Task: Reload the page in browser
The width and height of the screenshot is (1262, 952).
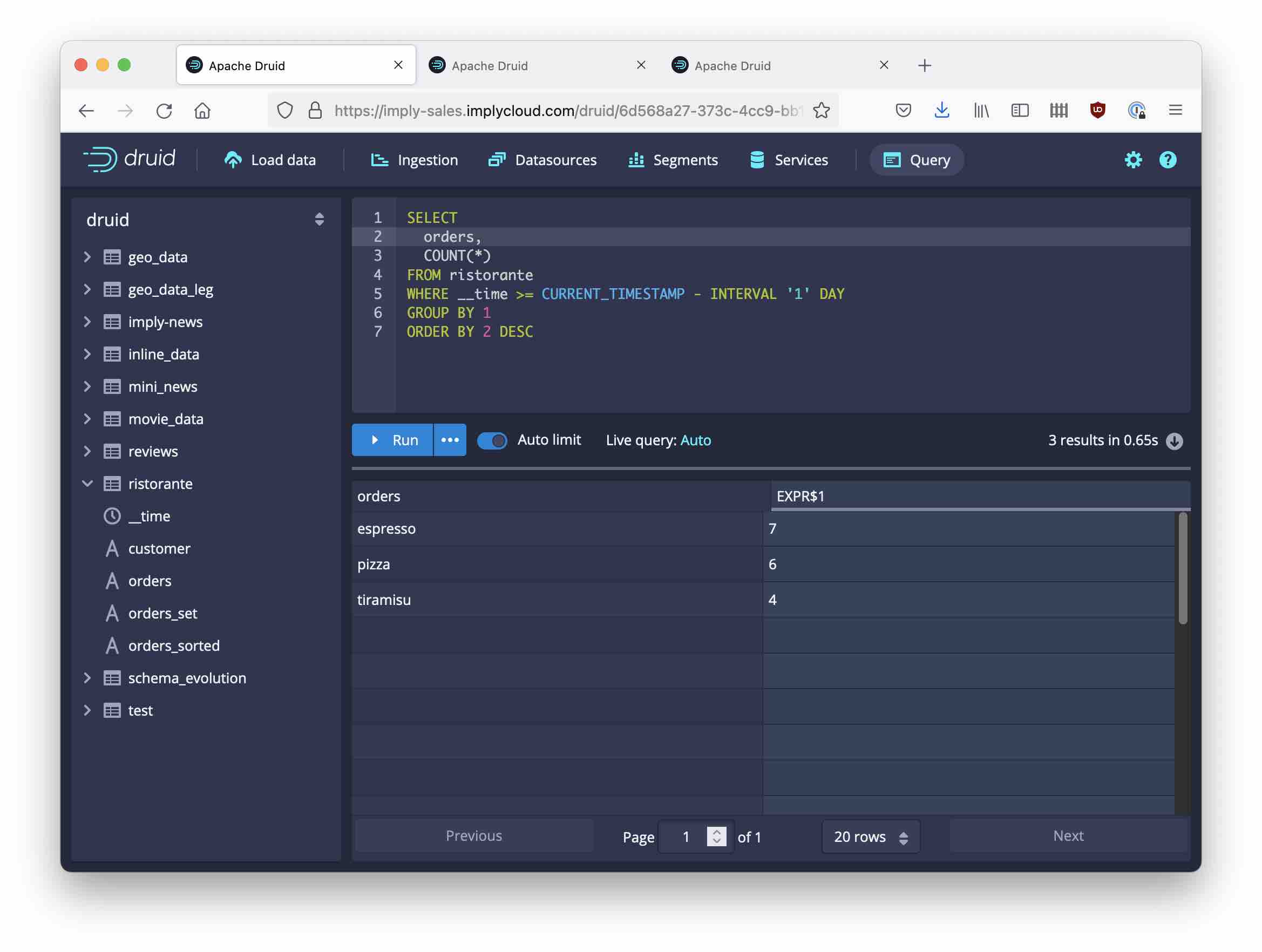Action: coord(164,111)
